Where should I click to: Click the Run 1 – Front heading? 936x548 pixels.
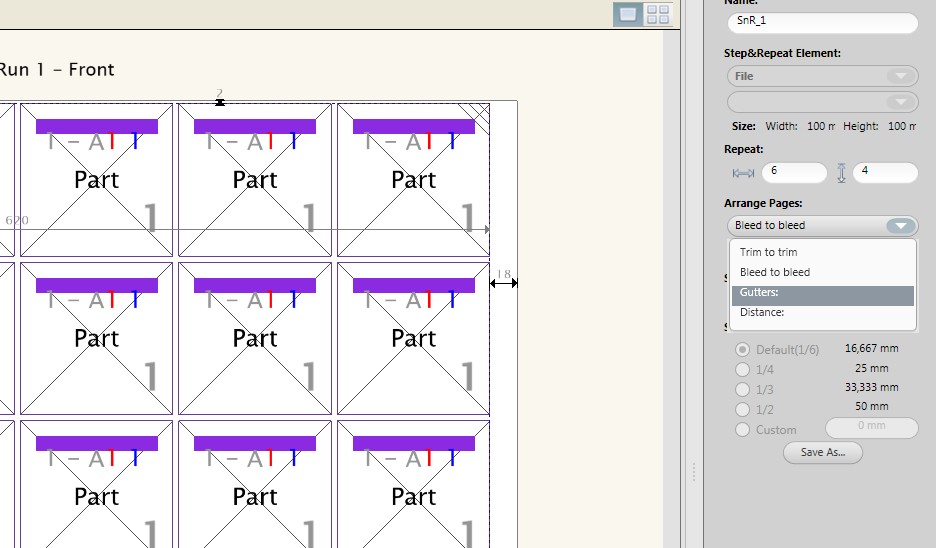(57, 70)
